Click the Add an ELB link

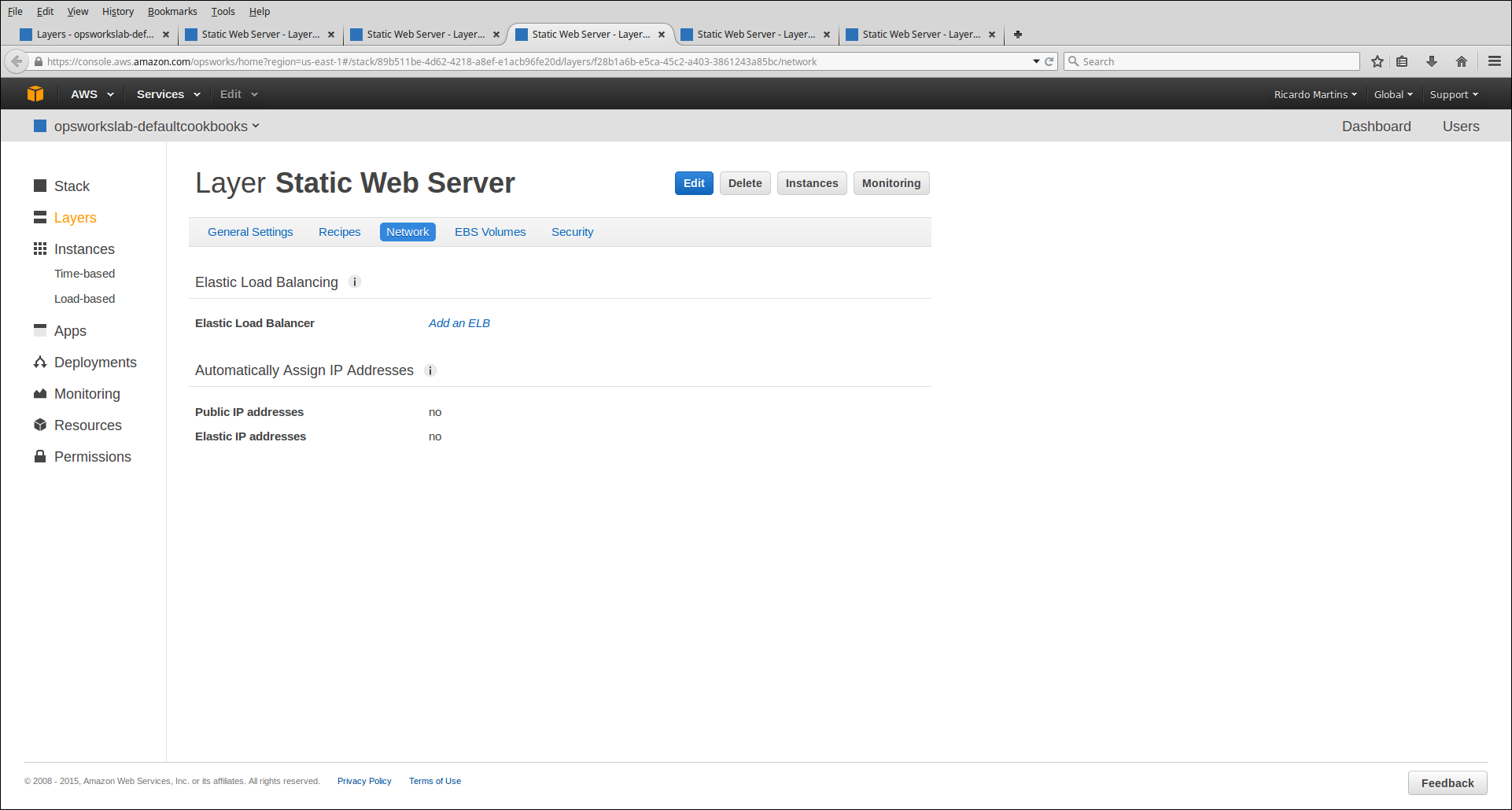[459, 323]
